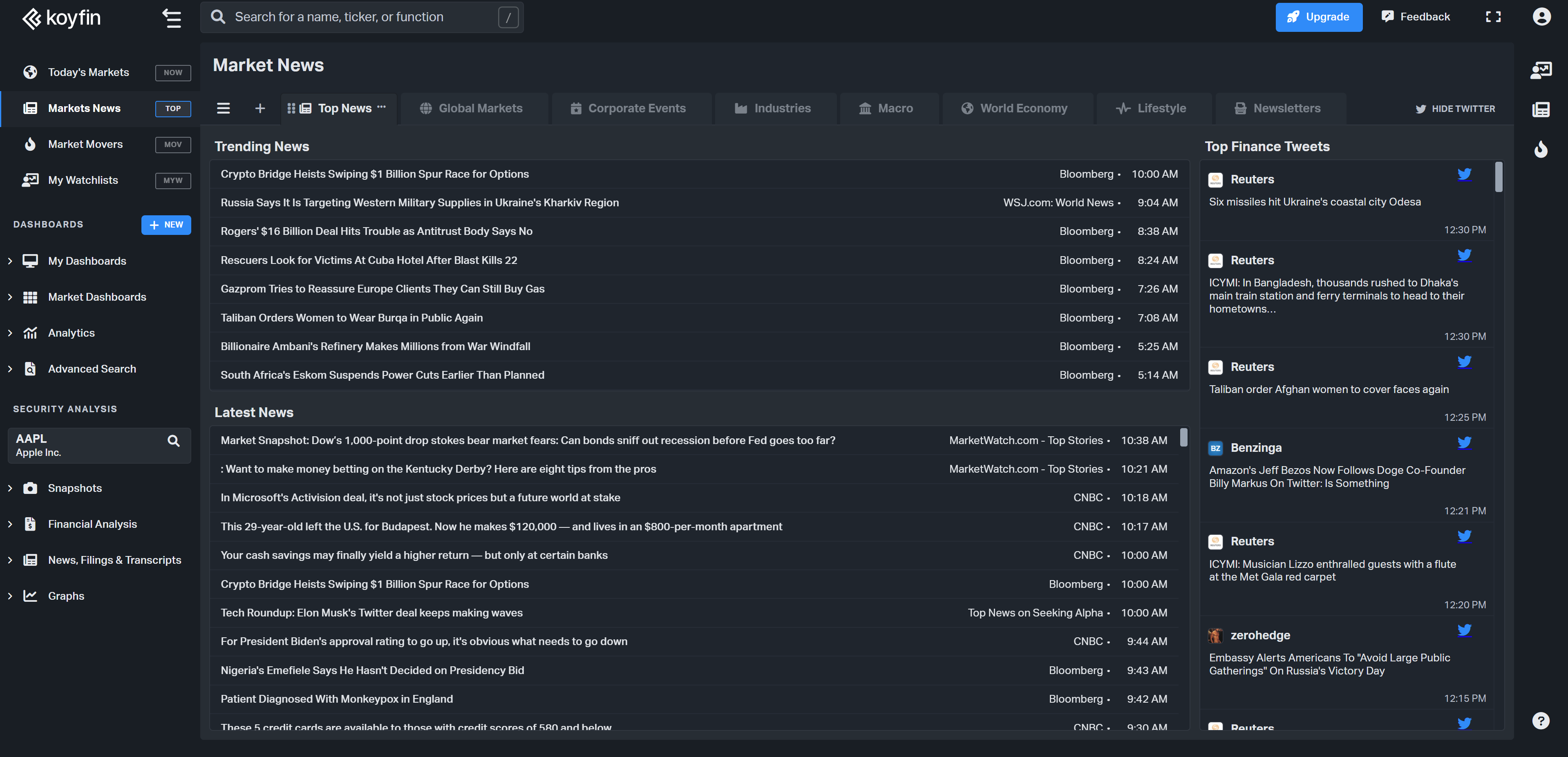Viewport: 1568px width, 757px height.
Task: Expand My Dashboards chevron
Action: coord(10,261)
